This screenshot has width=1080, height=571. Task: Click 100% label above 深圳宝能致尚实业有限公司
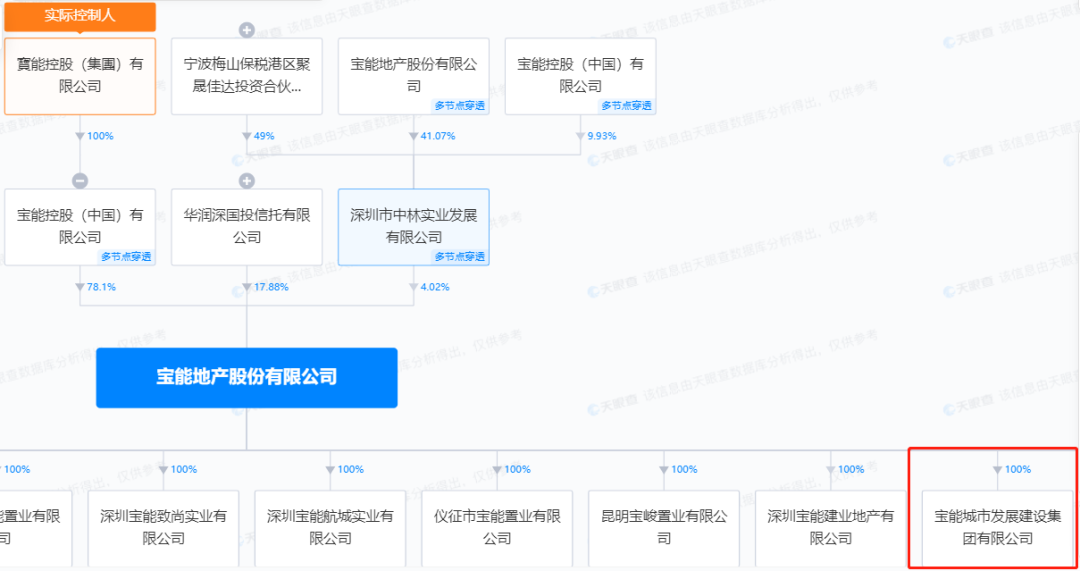point(184,469)
